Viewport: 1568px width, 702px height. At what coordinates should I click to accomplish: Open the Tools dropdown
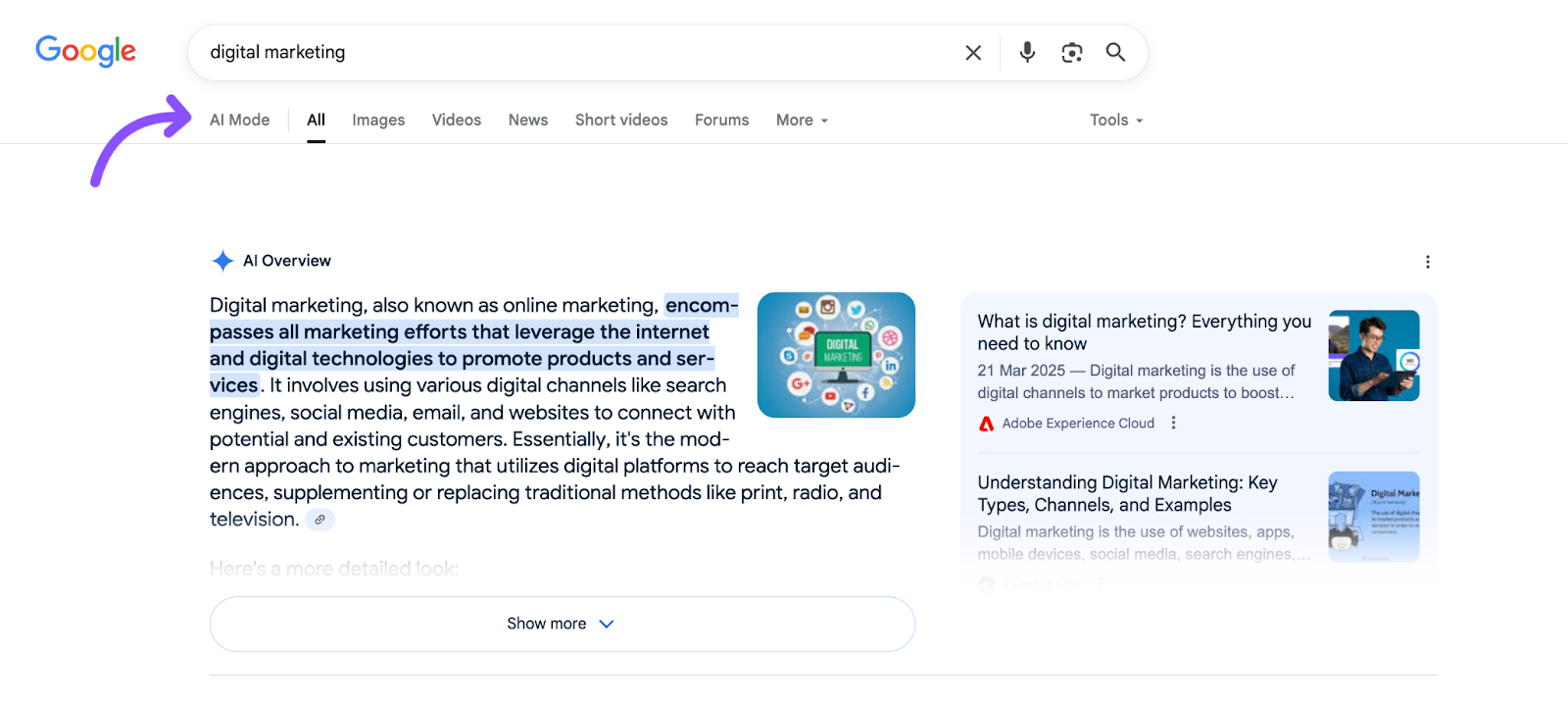coord(1115,121)
